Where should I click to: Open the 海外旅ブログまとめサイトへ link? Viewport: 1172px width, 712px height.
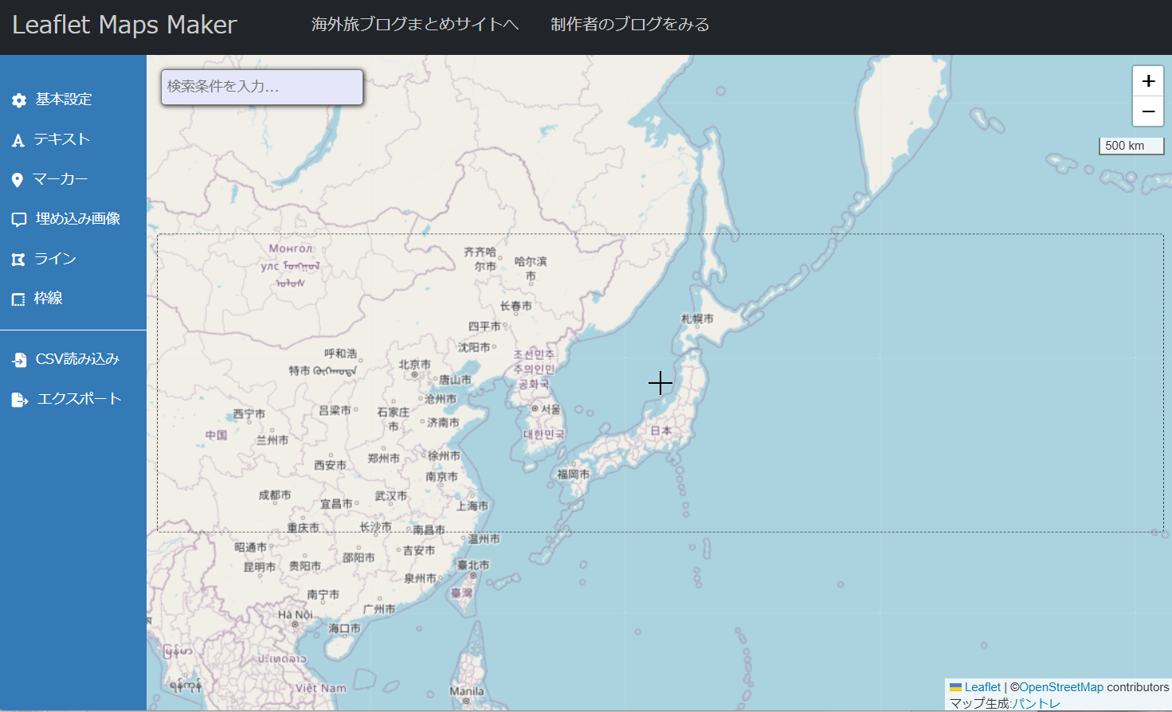(x=415, y=25)
